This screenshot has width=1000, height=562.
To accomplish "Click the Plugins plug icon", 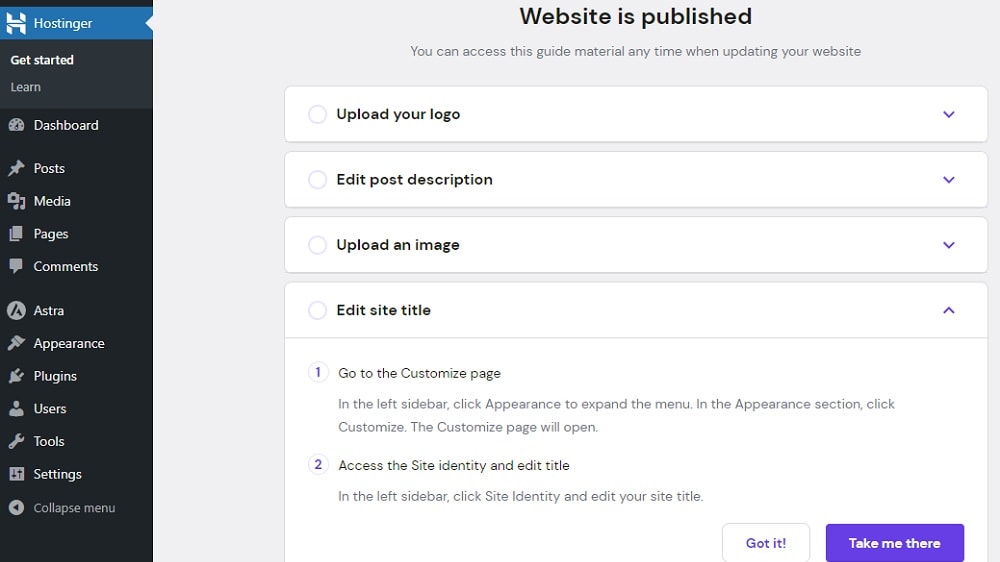I will (x=17, y=376).
